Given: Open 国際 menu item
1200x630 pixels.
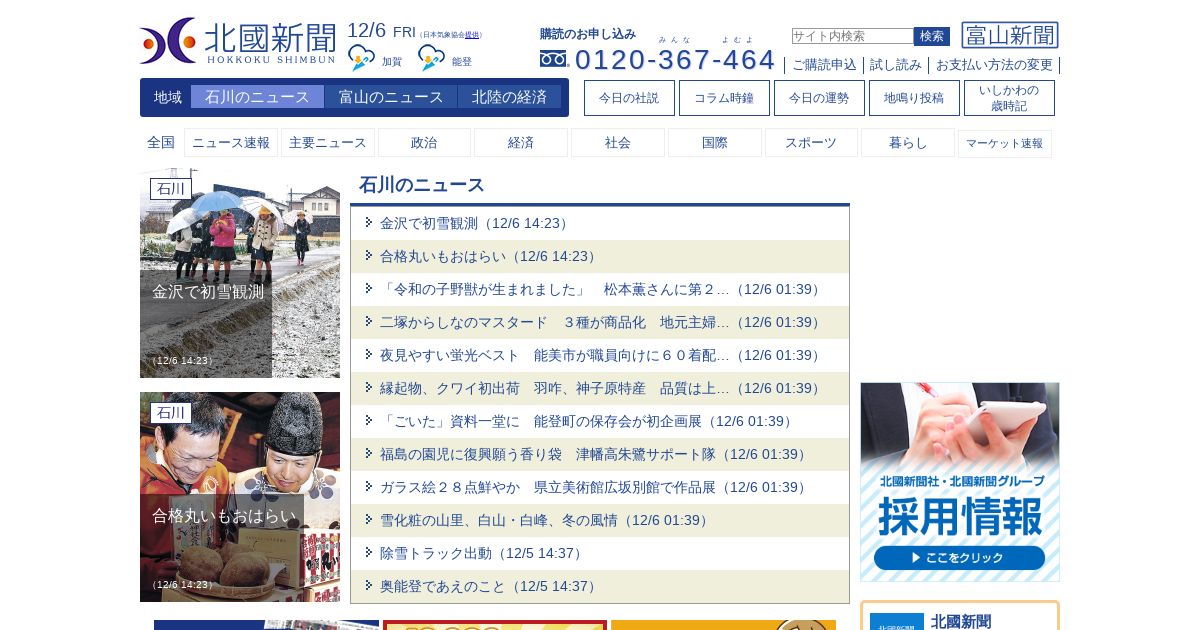Looking at the screenshot, I should [x=715, y=143].
